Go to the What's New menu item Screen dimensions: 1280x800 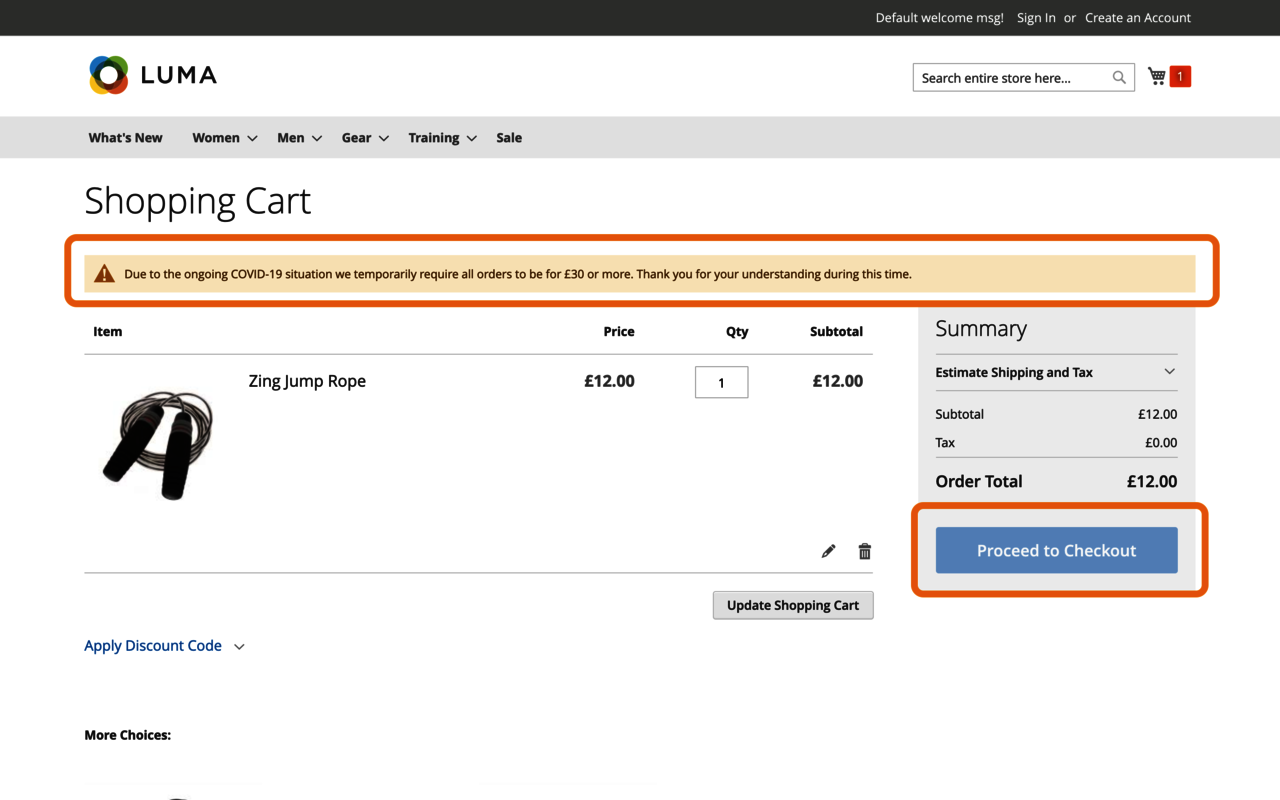pos(125,138)
